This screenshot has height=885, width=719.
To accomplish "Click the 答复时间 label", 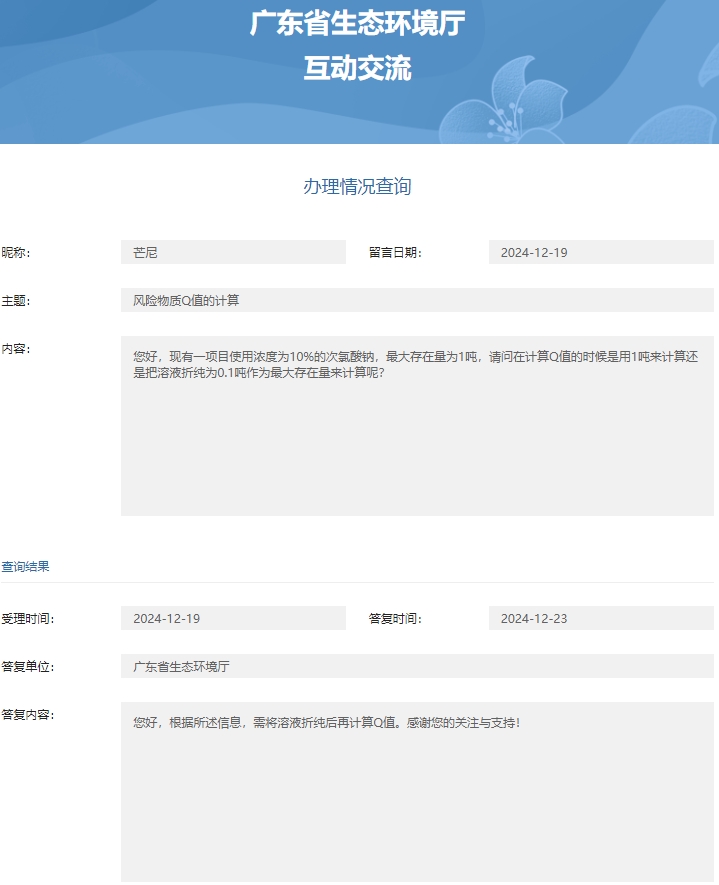I will 395,619.
